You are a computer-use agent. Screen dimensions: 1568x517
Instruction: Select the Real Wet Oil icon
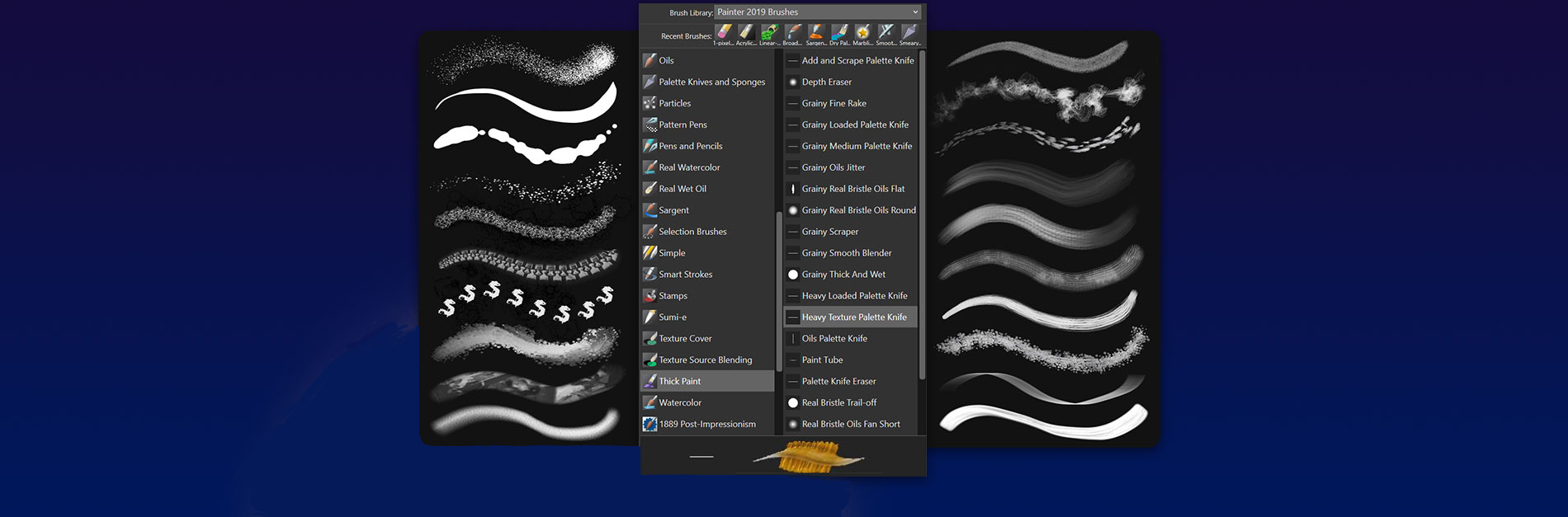tap(650, 189)
